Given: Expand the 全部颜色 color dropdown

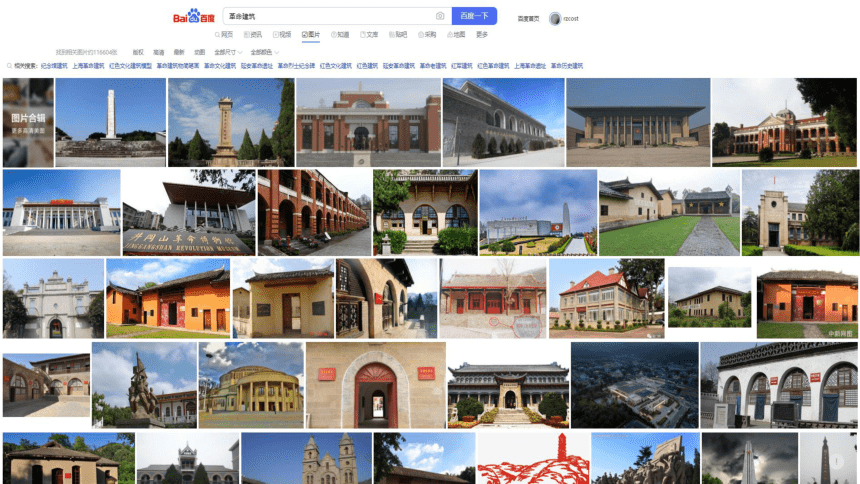Looking at the screenshot, I should [265, 53].
